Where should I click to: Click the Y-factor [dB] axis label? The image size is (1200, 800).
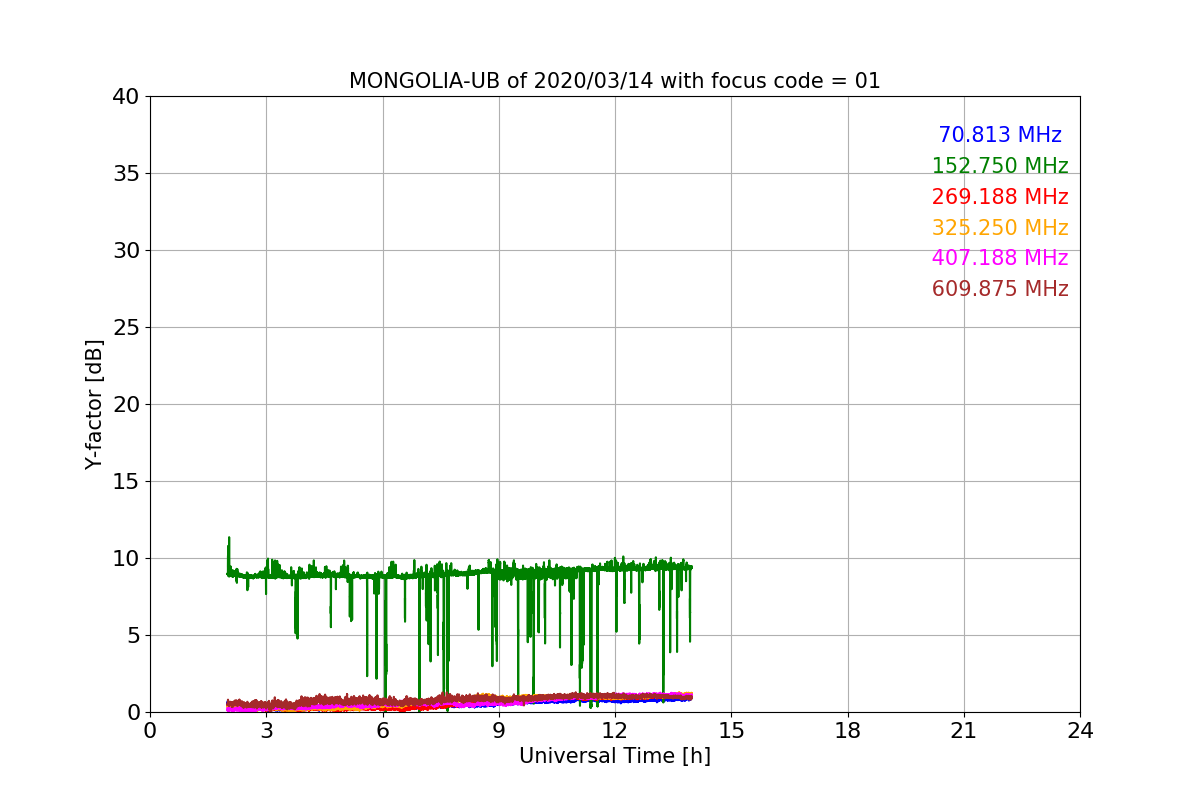pyautogui.click(x=95, y=404)
